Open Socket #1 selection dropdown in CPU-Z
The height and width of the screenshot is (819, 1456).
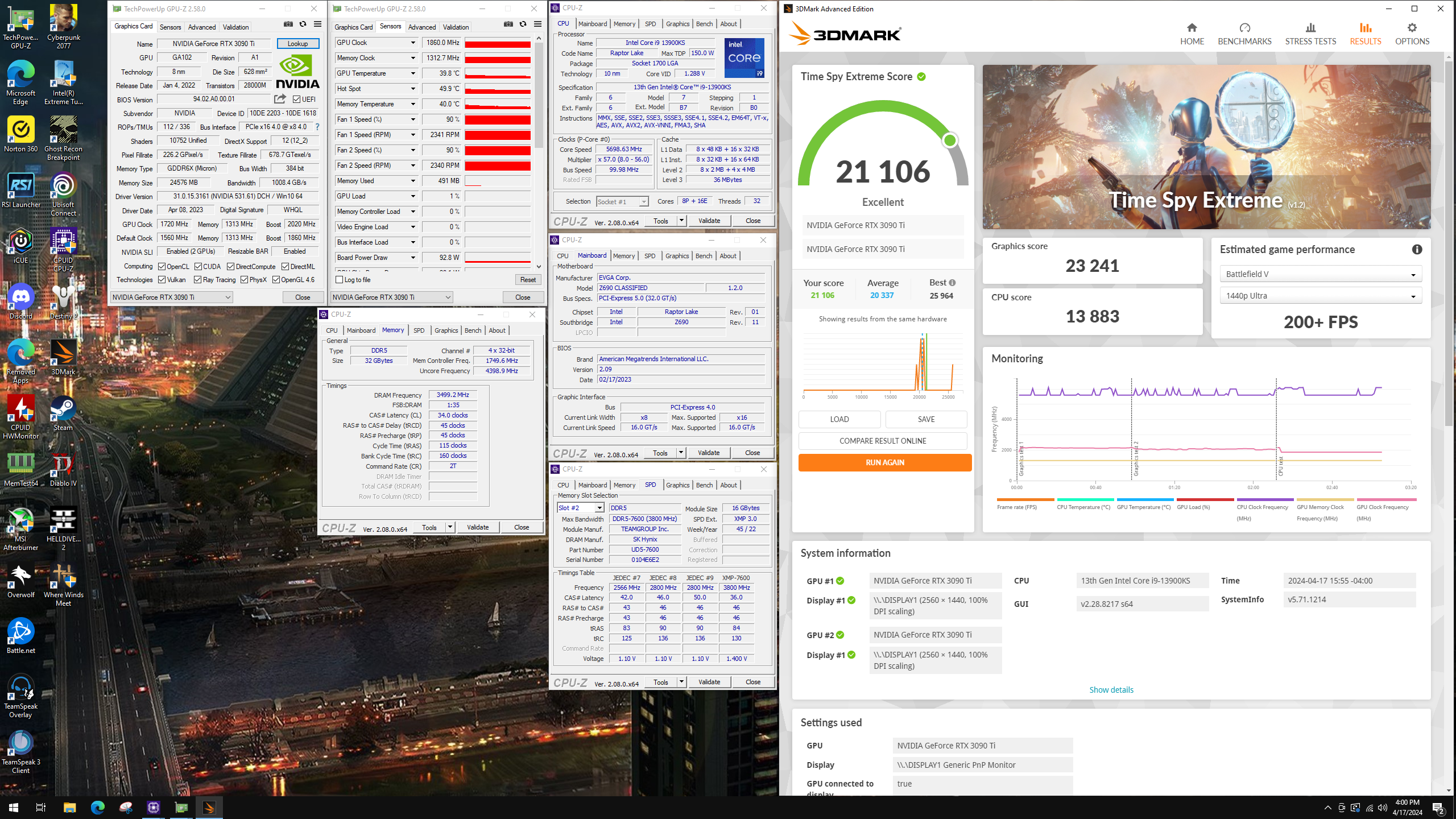point(622,201)
